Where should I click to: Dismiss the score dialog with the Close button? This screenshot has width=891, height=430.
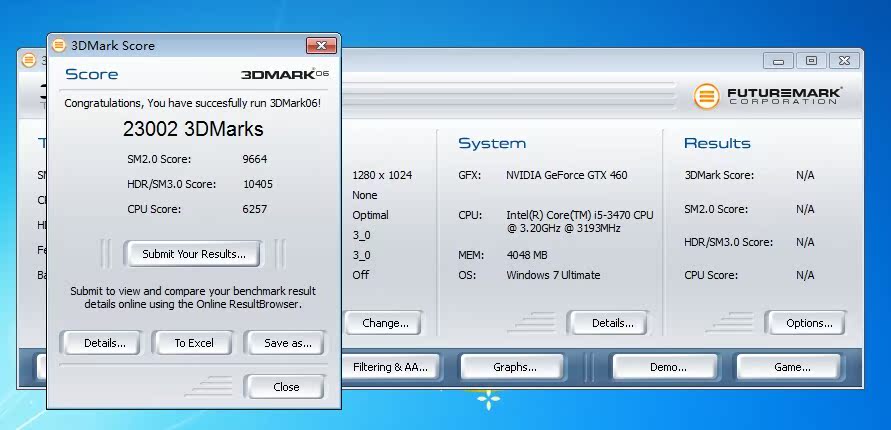point(286,387)
